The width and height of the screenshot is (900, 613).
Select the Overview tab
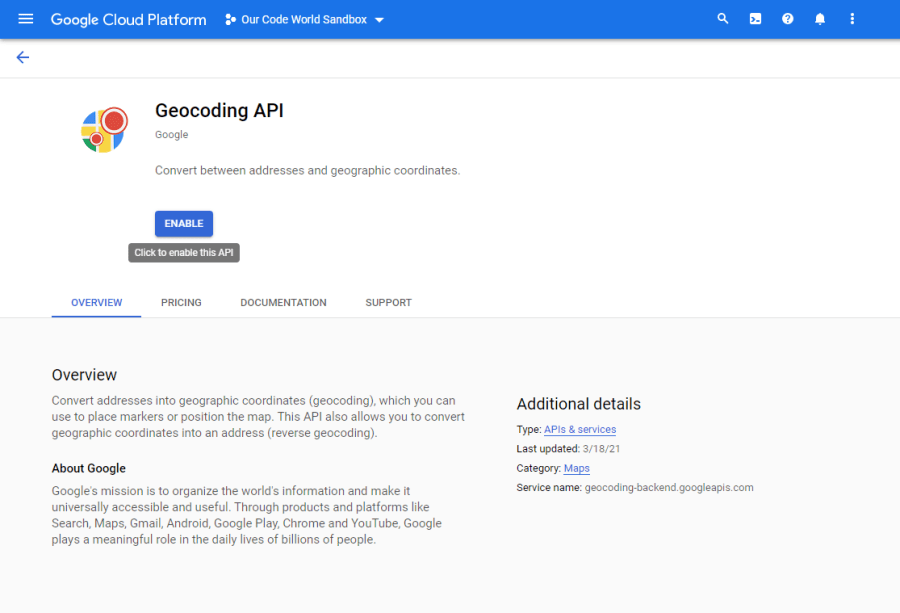(x=96, y=302)
